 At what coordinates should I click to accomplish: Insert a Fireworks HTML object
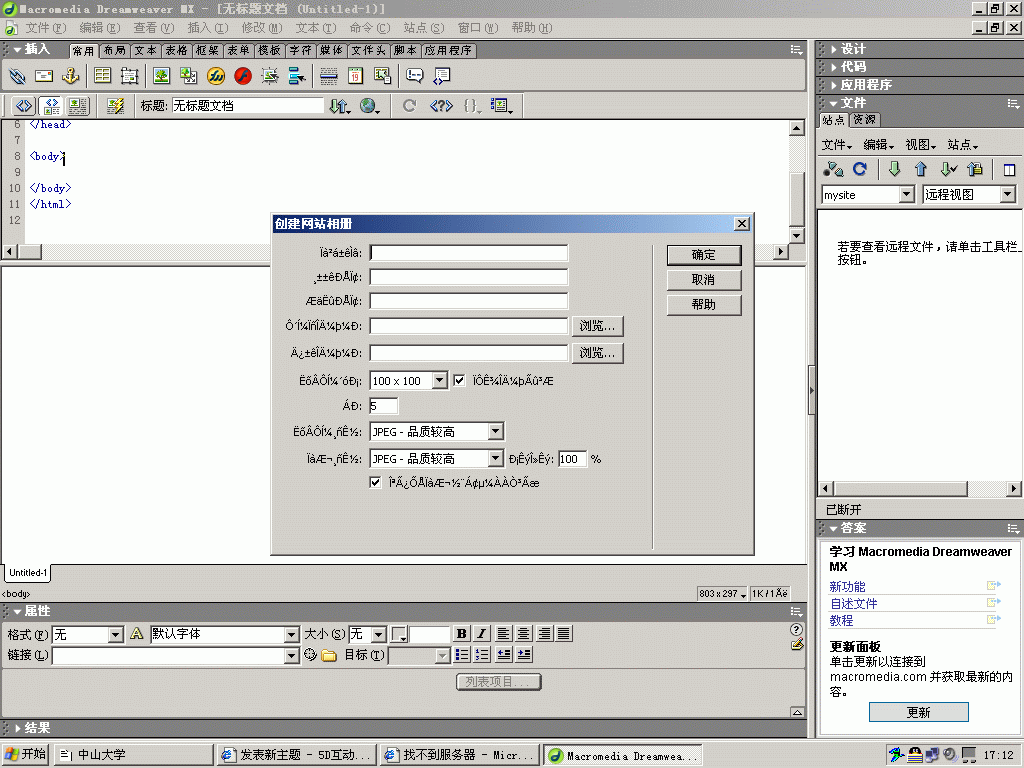click(x=216, y=76)
